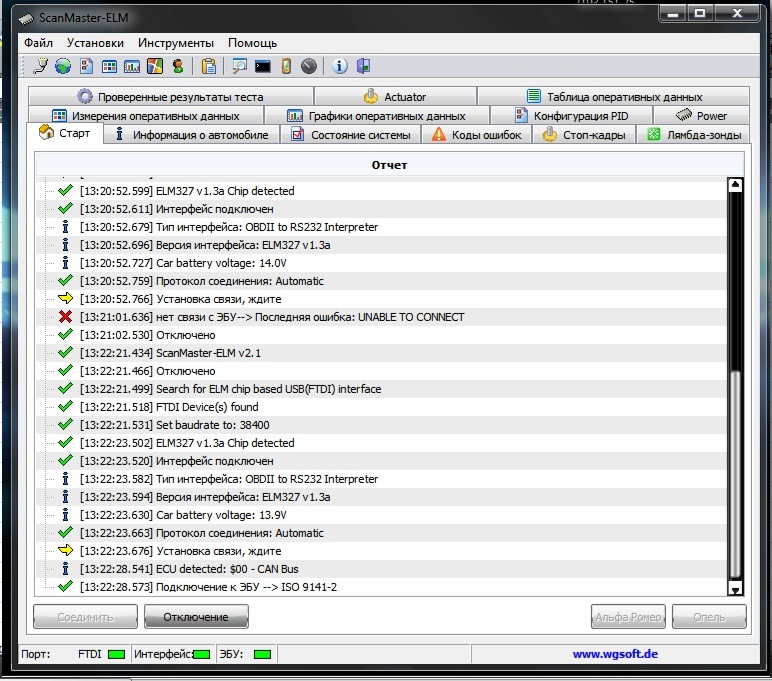Select the Старт tab
Image resolution: width=772 pixels, height=681 pixels.
click(x=64, y=133)
